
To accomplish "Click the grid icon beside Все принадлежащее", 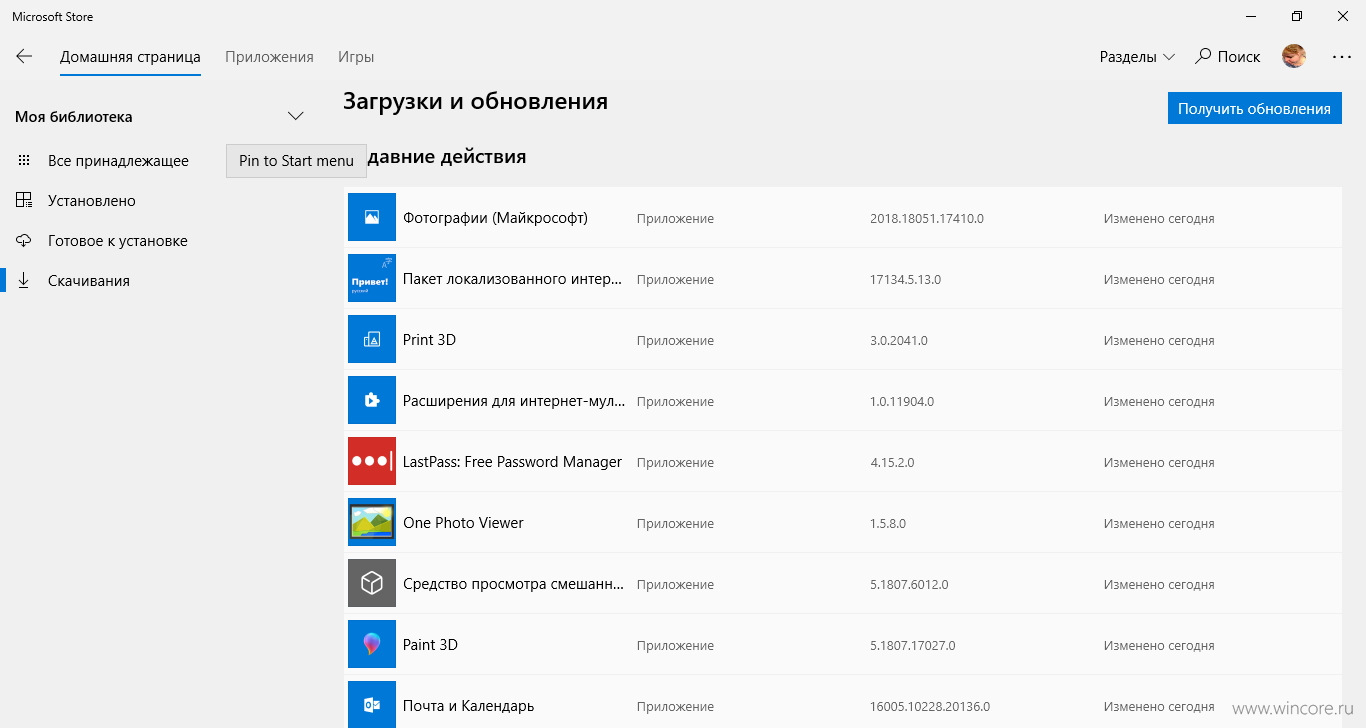I will 24,161.
